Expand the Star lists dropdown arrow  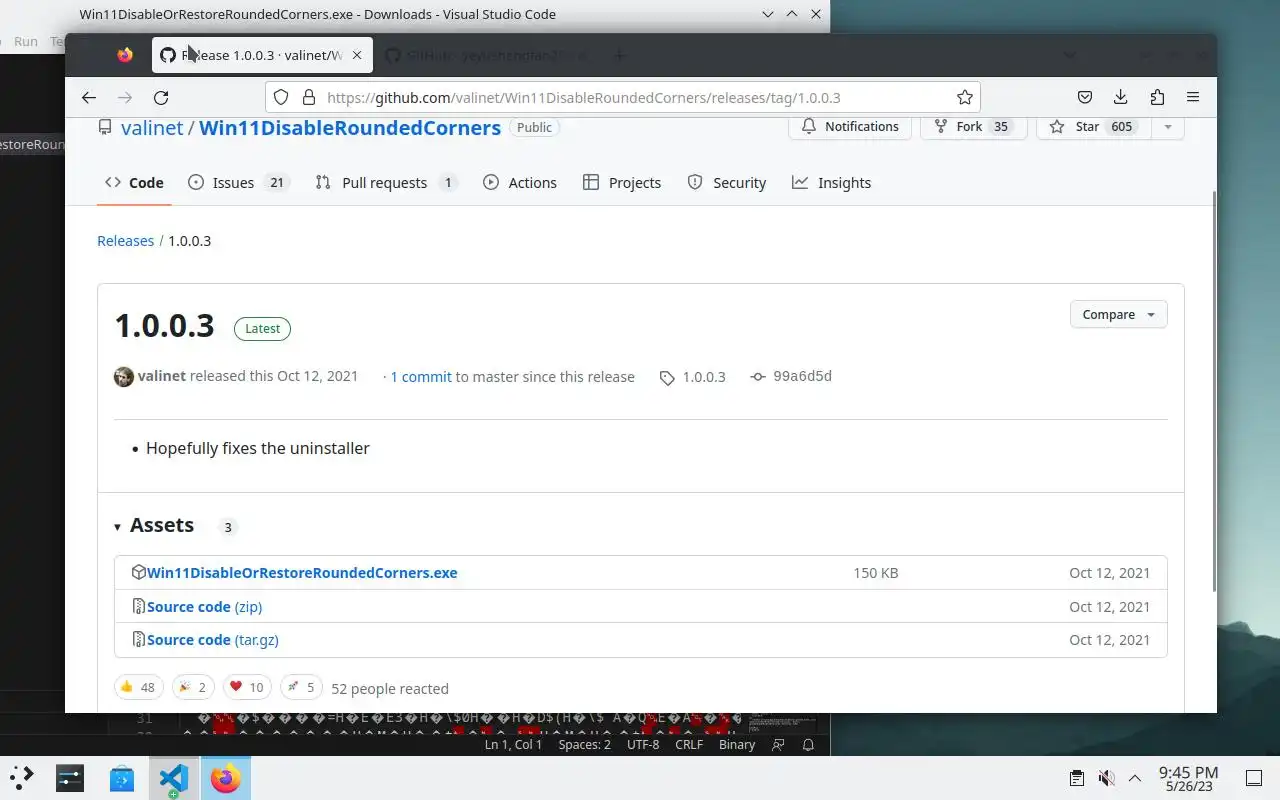pyautogui.click(x=1167, y=127)
